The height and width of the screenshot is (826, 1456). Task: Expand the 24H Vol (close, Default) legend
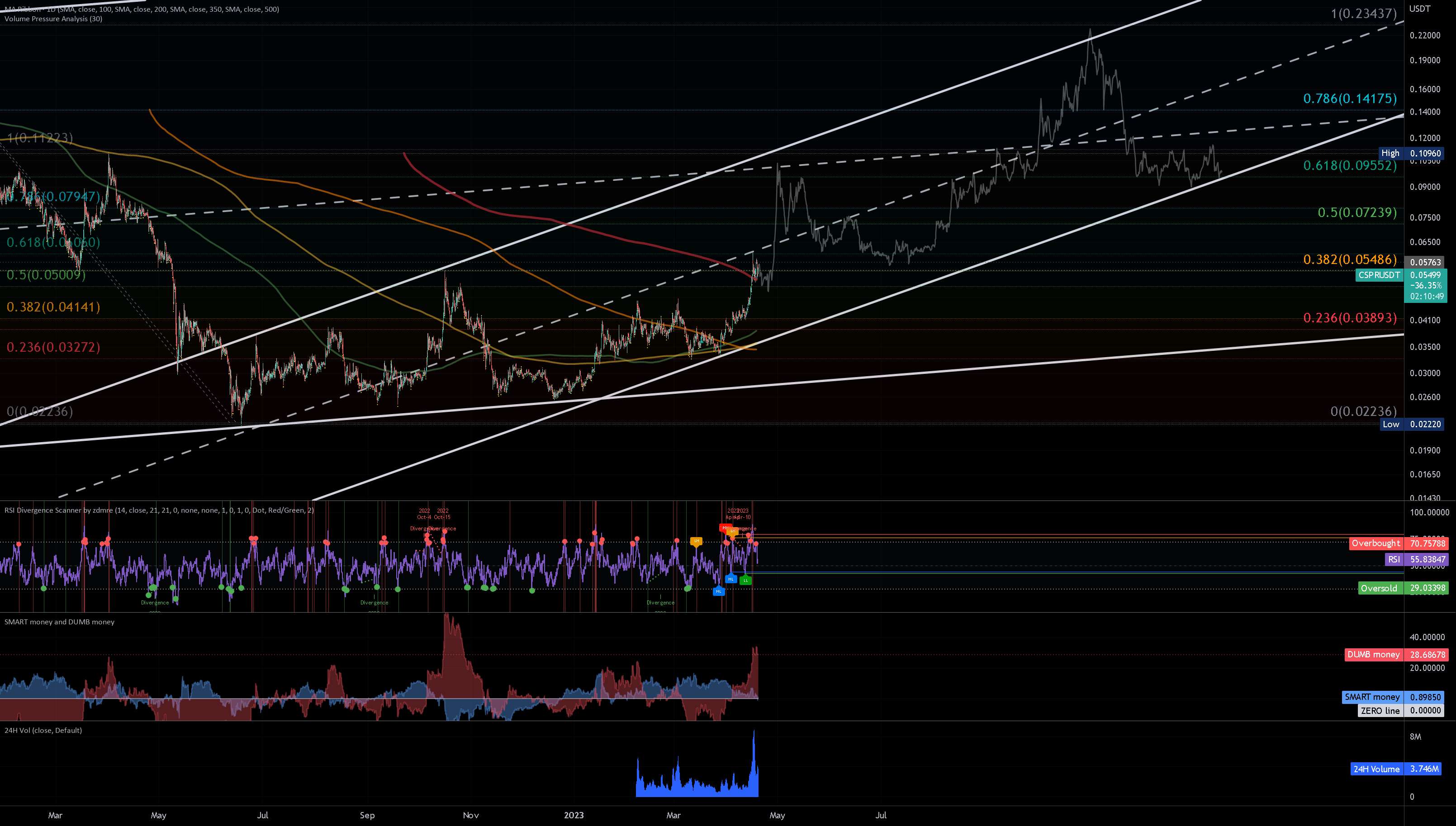pyautogui.click(x=42, y=730)
